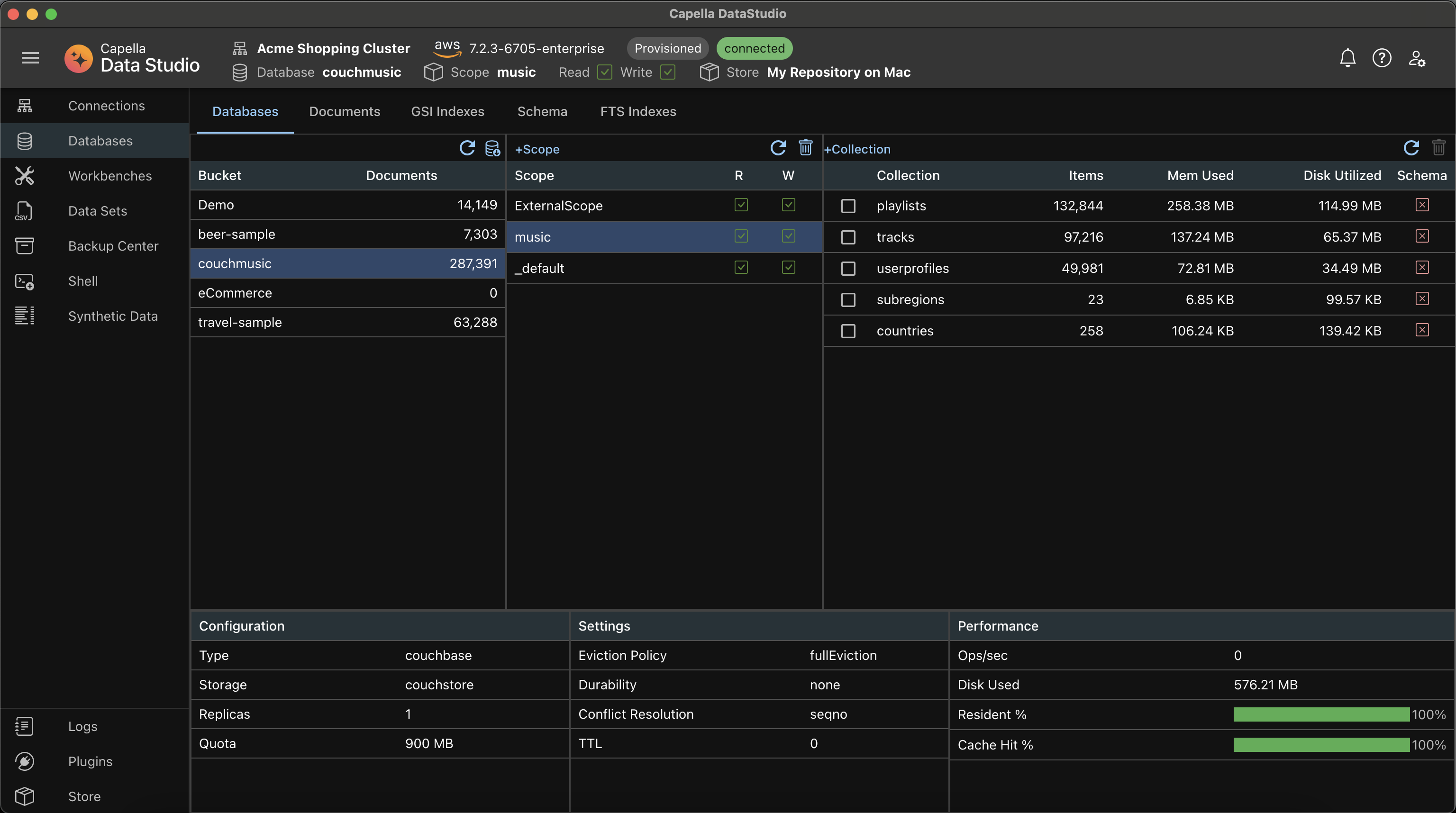The width and height of the screenshot is (1456, 813).
Task: Click the add database icon
Action: click(492, 149)
